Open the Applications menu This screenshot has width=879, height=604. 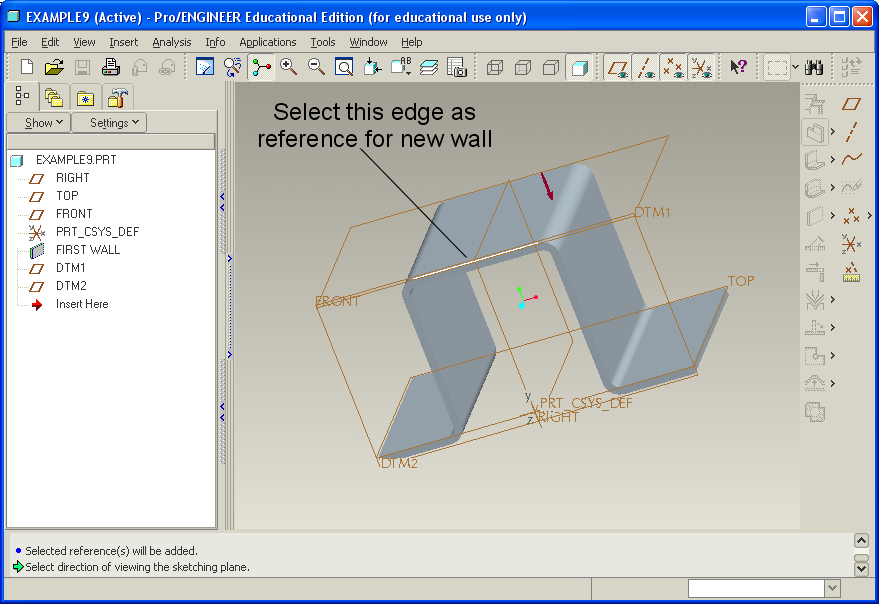point(267,42)
